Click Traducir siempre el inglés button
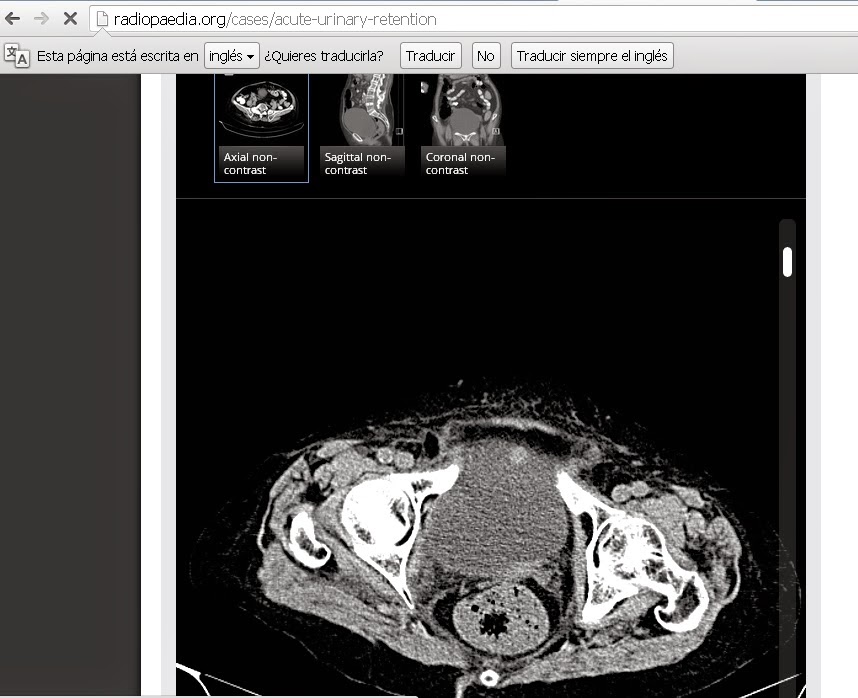The height and width of the screenshot is (698, 858). tap(592, 56)
